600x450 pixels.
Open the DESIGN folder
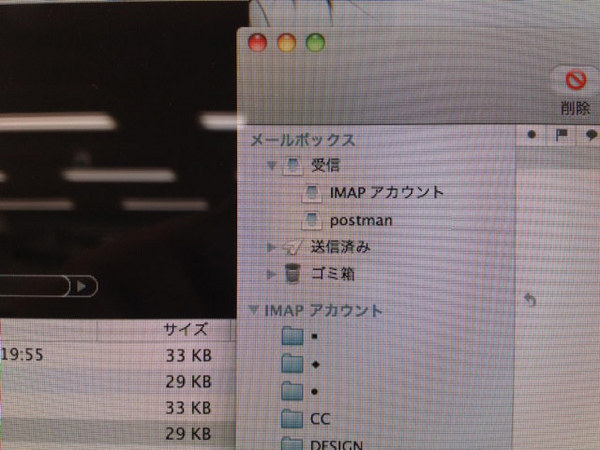[336, 443]
